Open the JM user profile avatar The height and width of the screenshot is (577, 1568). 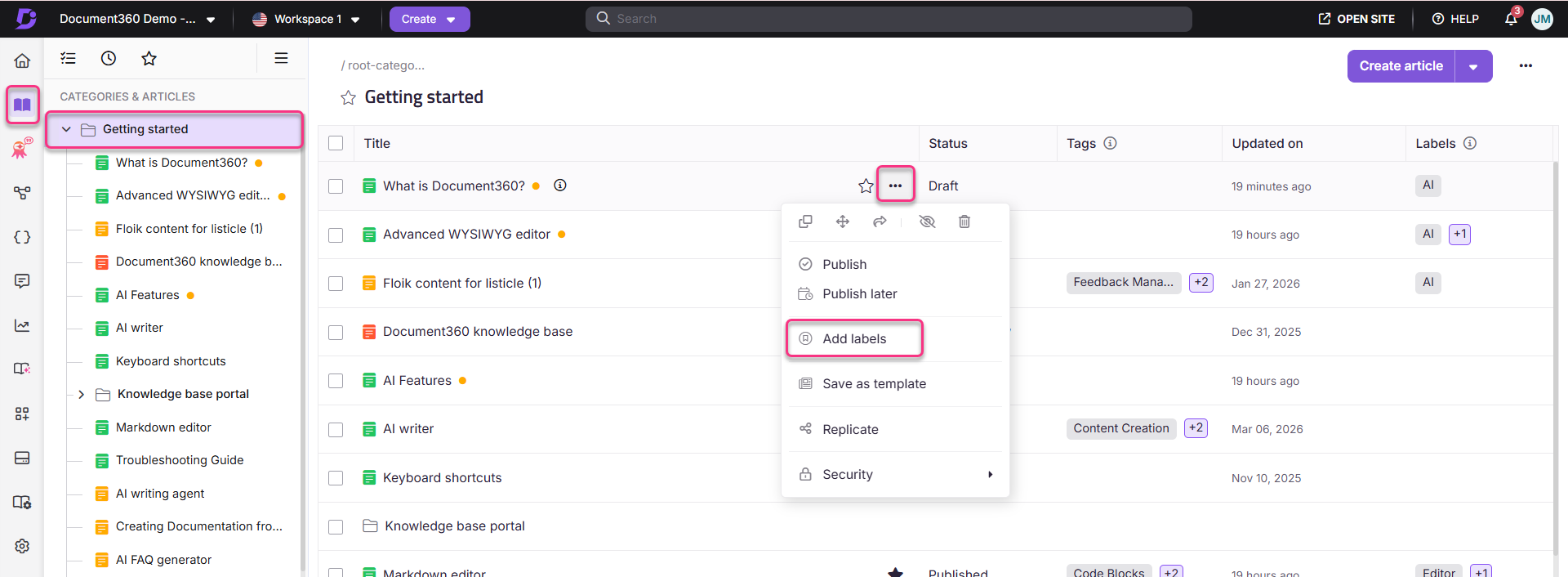click(x=1542, y=19)
